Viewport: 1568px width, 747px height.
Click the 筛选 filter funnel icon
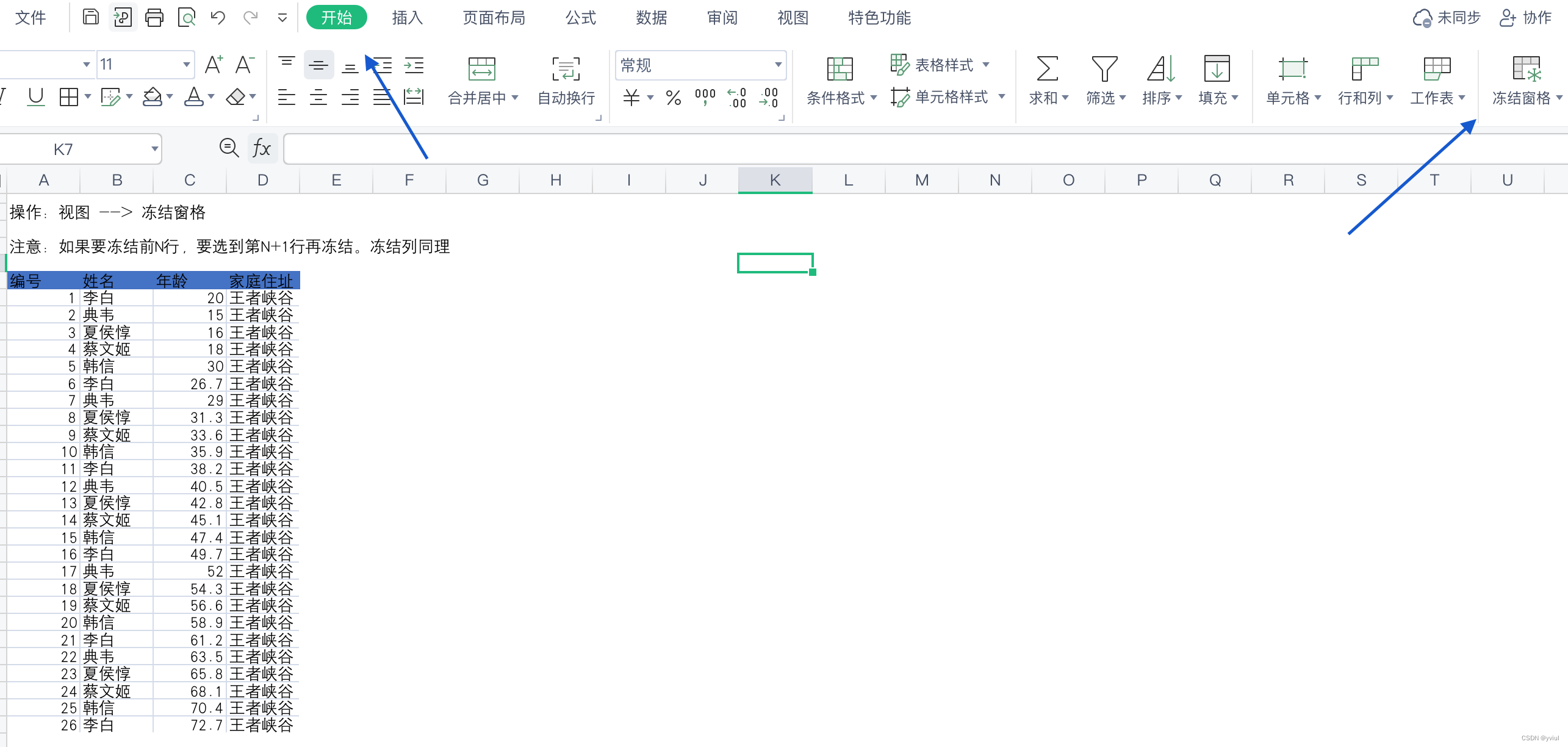coord(1104,69)
